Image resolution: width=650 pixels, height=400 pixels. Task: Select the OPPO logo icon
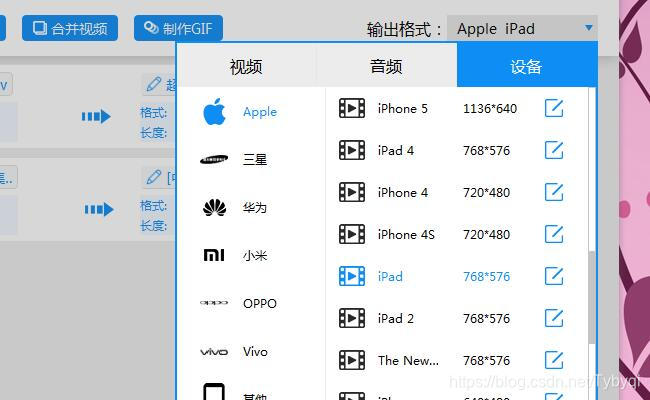[214, 303]
